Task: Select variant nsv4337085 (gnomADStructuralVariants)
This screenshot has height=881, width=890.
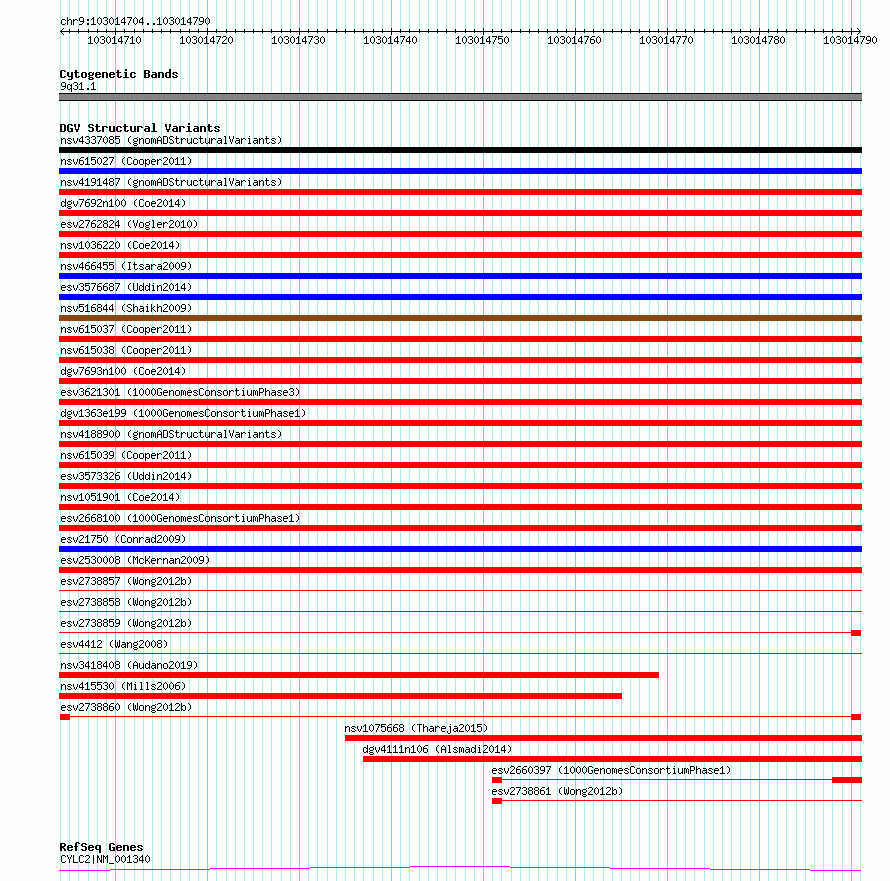Action: (171, 140)
